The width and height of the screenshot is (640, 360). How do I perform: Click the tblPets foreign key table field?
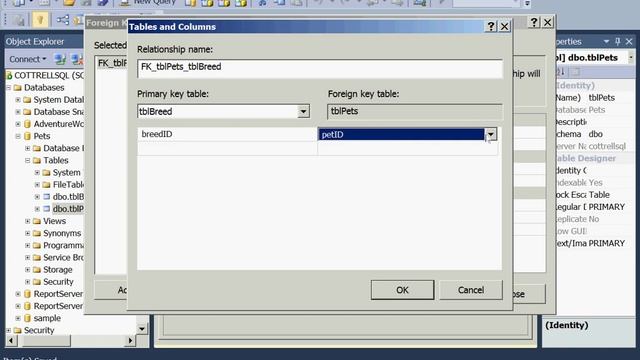click(415, 111)
